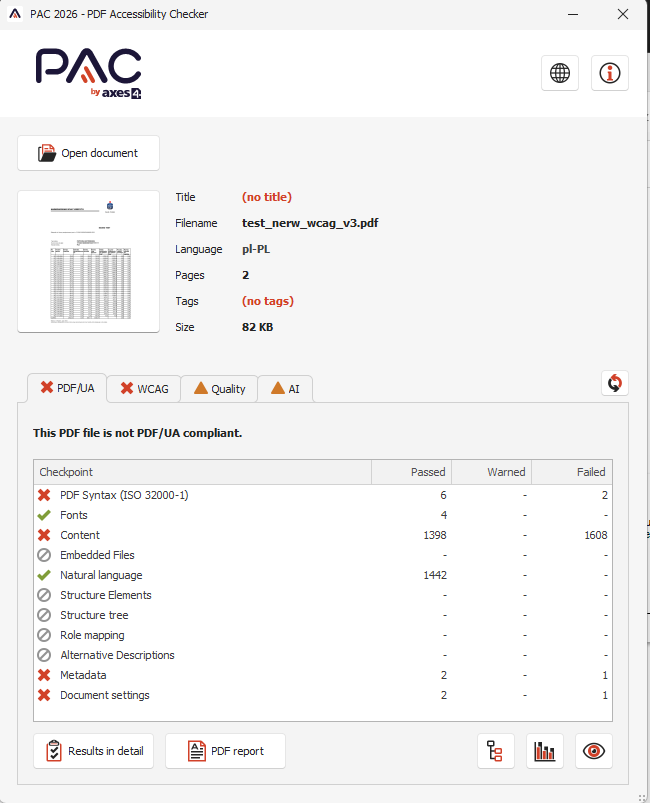Image resolution: width=650 pixels, height=803 pixels.
Task: Select the Structure Elements checkpoint row
Action: (323, 595)
